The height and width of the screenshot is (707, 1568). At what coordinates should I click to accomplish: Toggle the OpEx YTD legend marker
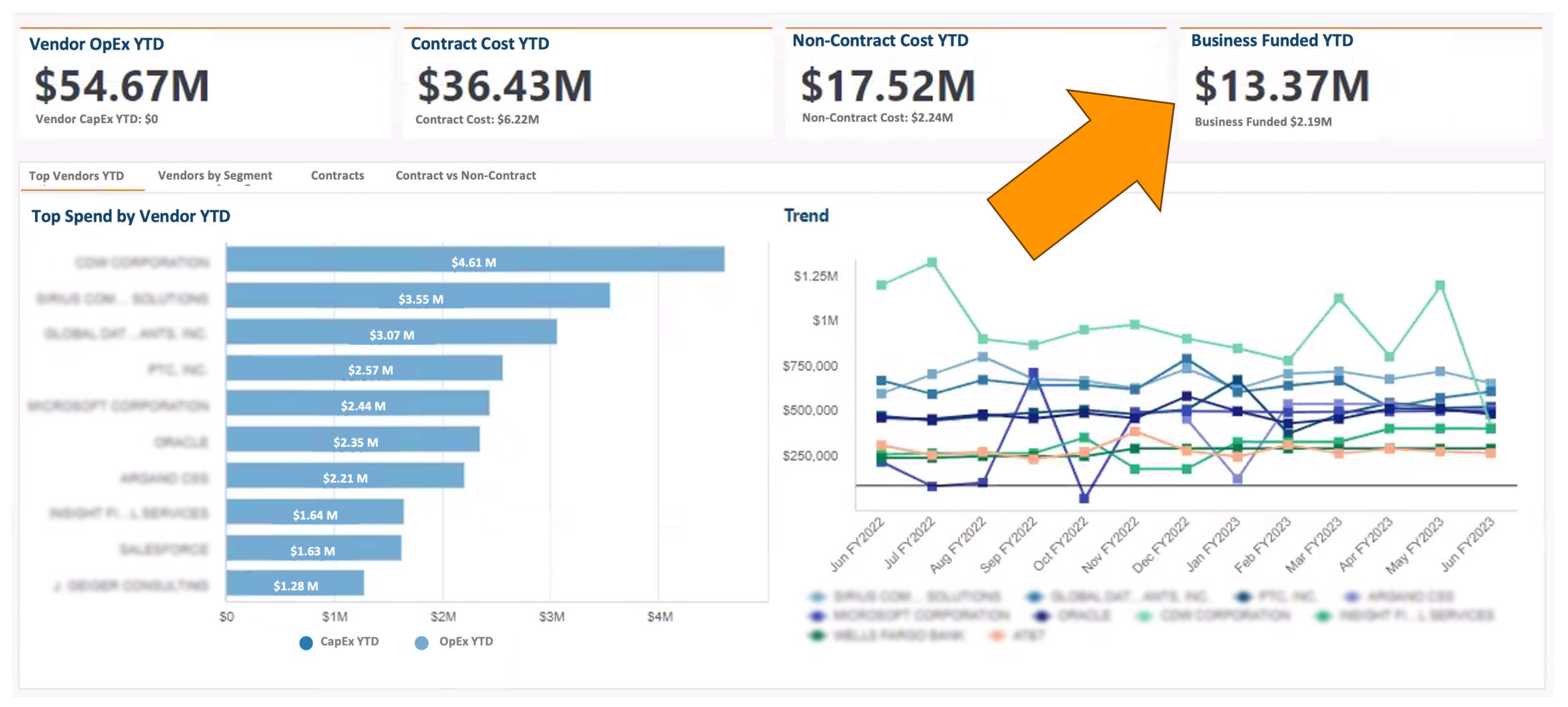(x=421, y=643)
